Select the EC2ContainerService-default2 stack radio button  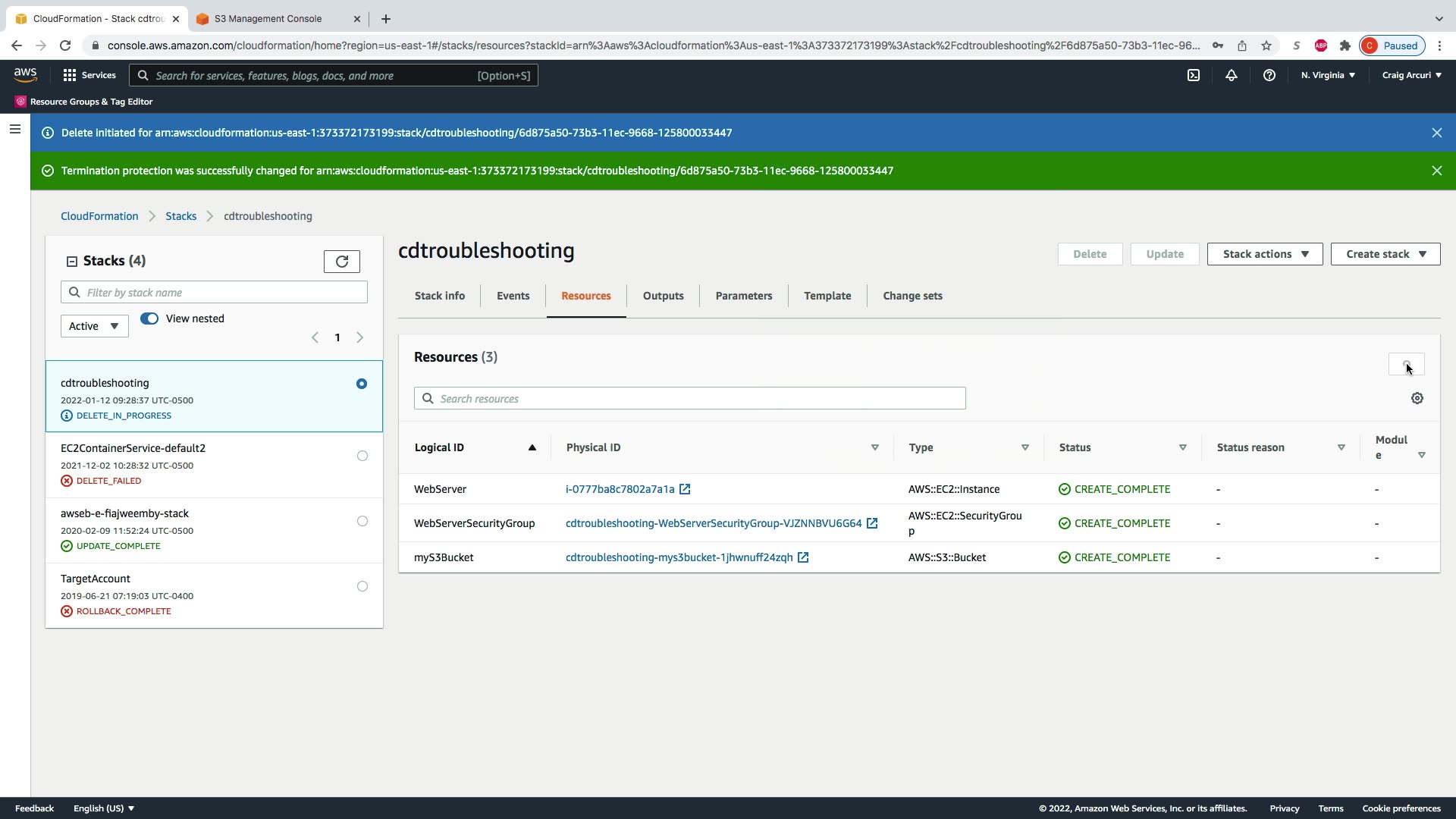362,456
